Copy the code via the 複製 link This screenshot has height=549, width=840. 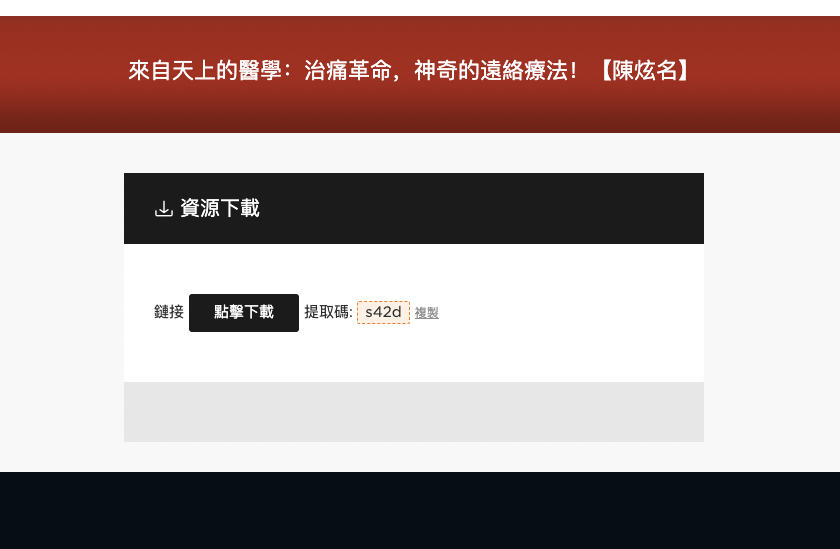point(426,313)
